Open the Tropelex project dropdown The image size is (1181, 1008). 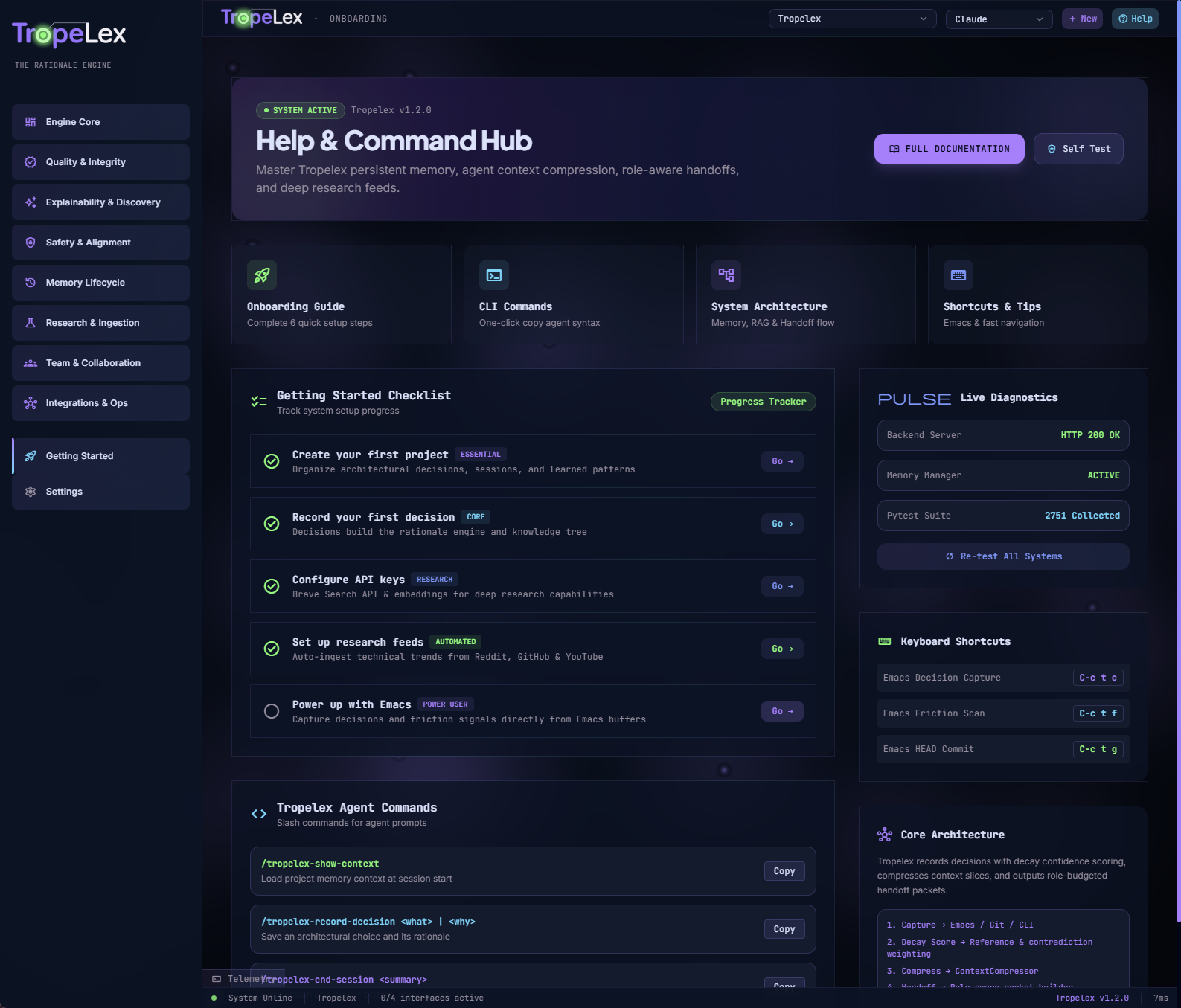(852, 19)
